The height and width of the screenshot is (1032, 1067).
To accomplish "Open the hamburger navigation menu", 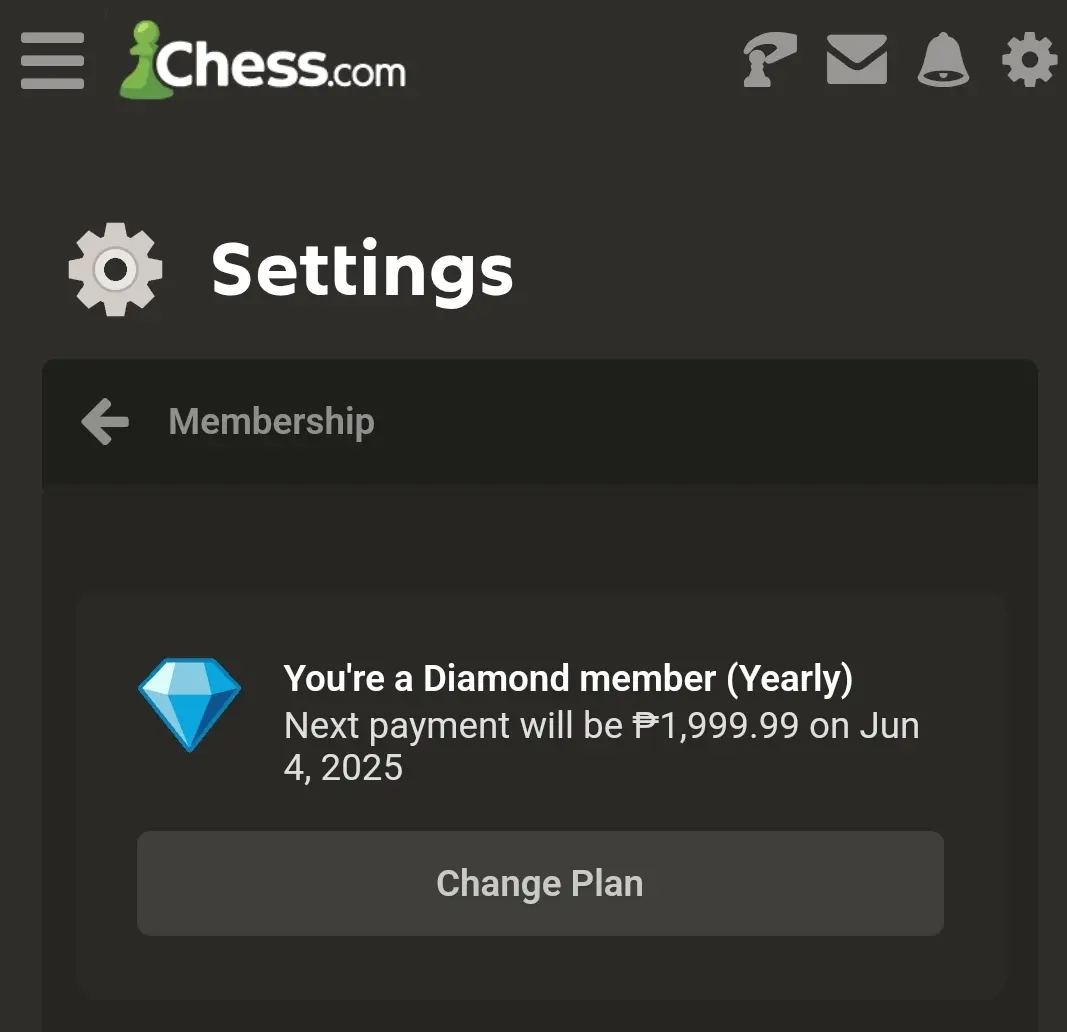I will (x=52, y=61).
